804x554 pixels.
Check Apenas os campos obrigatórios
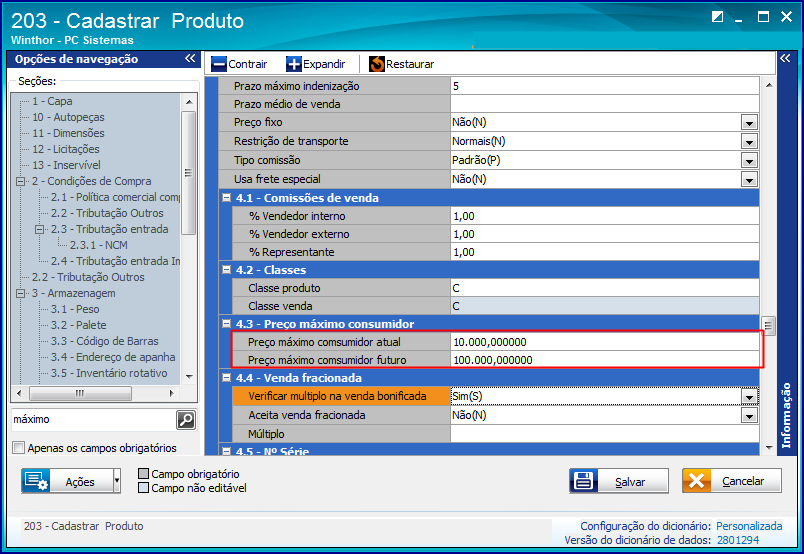18,448
